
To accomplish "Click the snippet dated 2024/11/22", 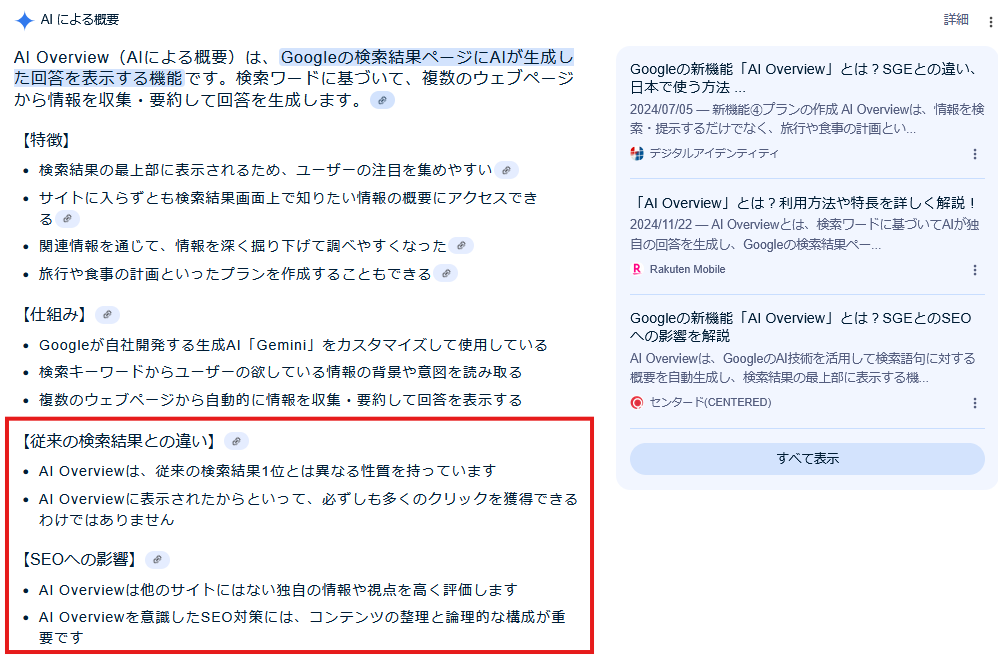I will coord(805,234).
